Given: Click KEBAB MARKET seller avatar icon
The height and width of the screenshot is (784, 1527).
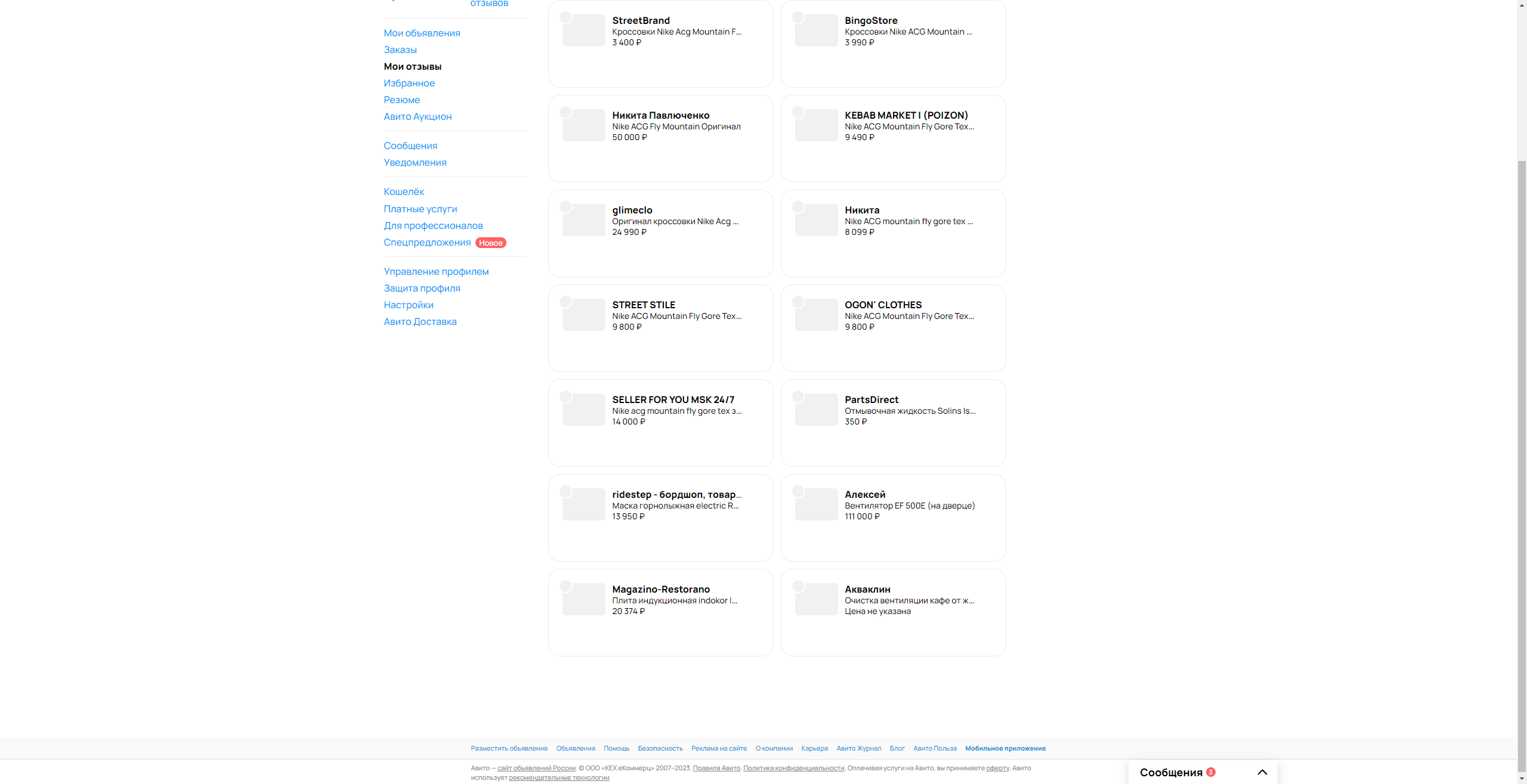Looking at the screenshot, I should point(798,112).
